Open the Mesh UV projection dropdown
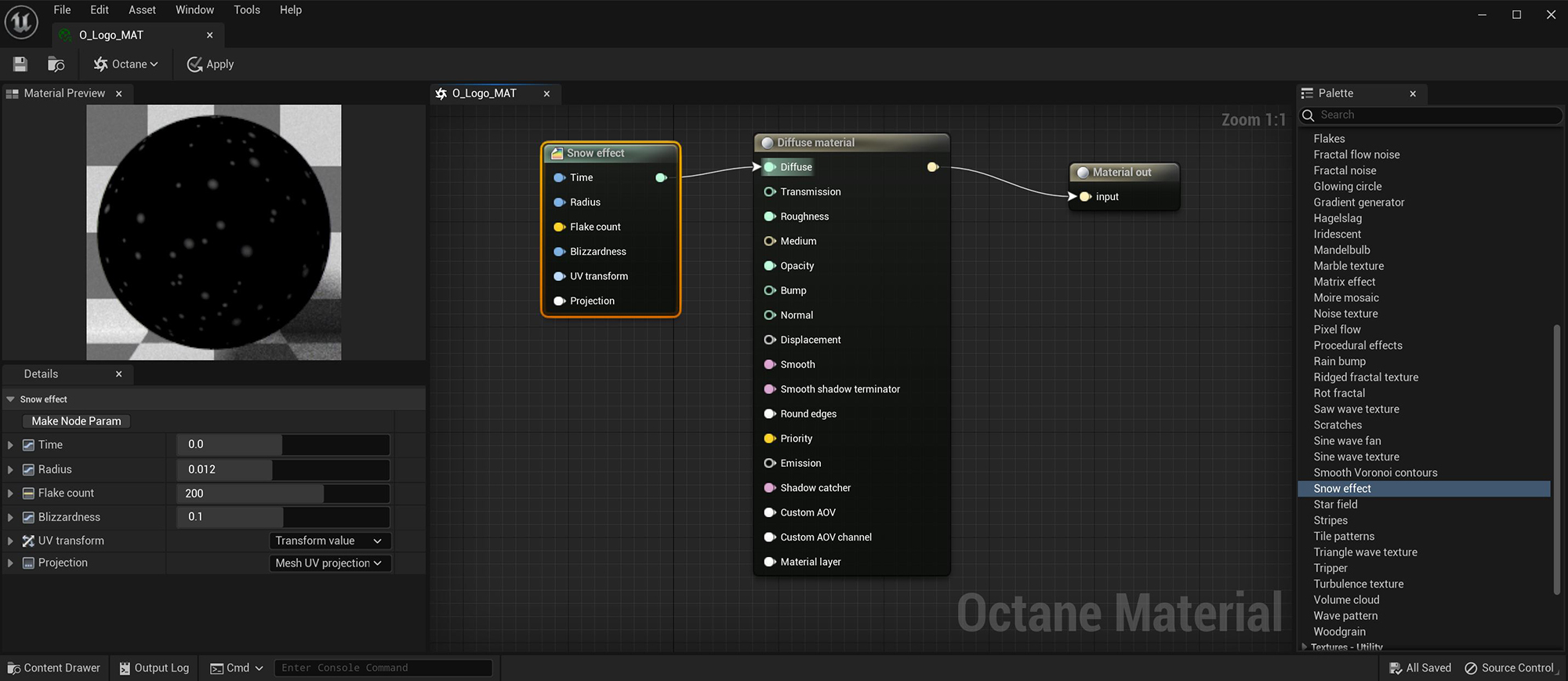 329,563
